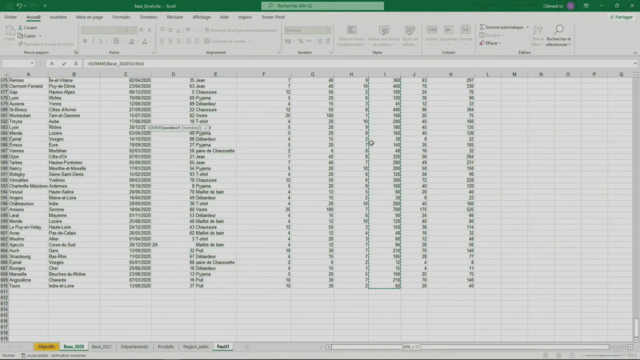Screen dimensions: 640x360
Task: Click the Supprimer cells icon
Action: [x=449, y=30]
